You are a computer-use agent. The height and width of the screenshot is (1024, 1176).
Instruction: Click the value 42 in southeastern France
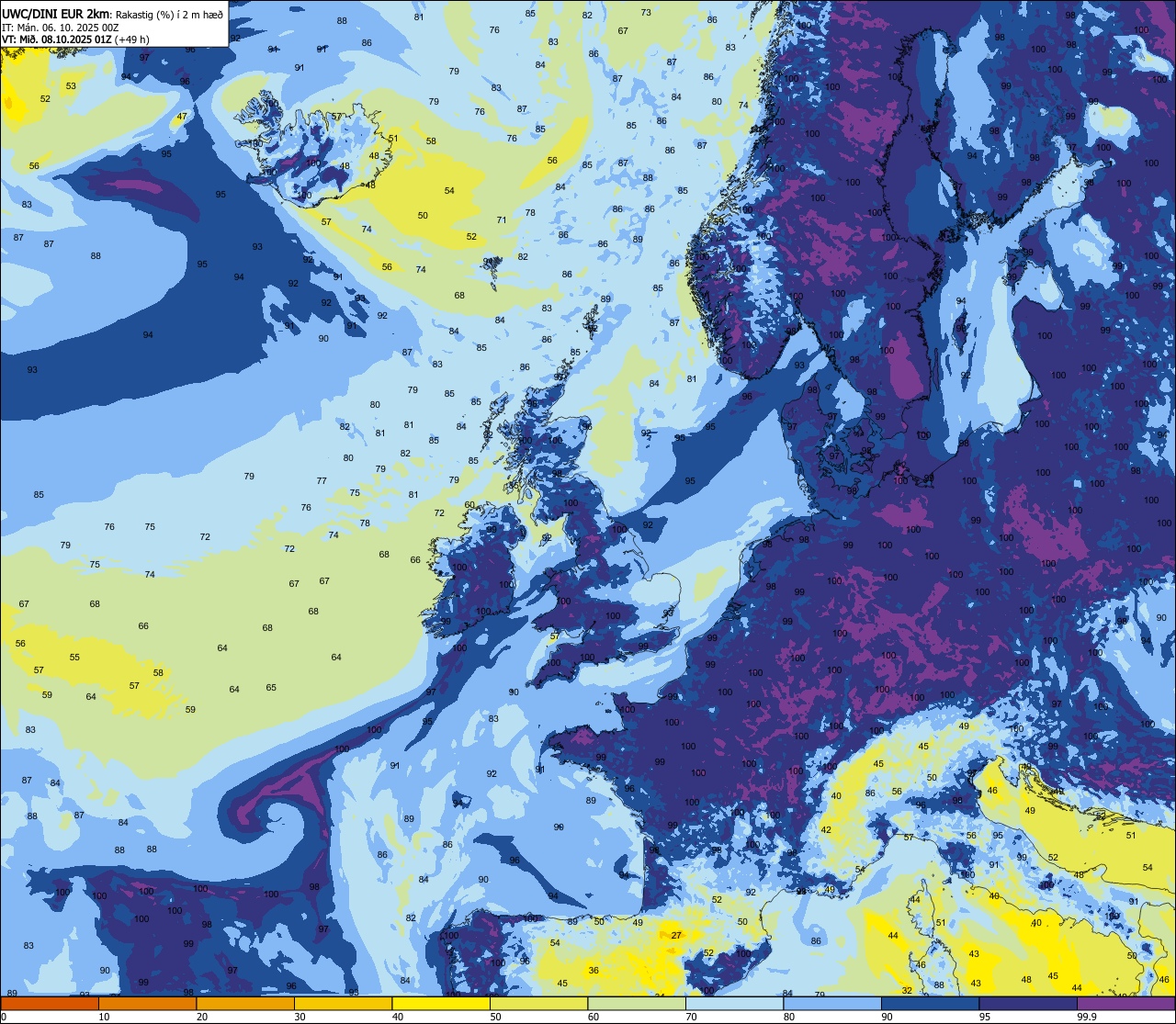coord(826,829)
